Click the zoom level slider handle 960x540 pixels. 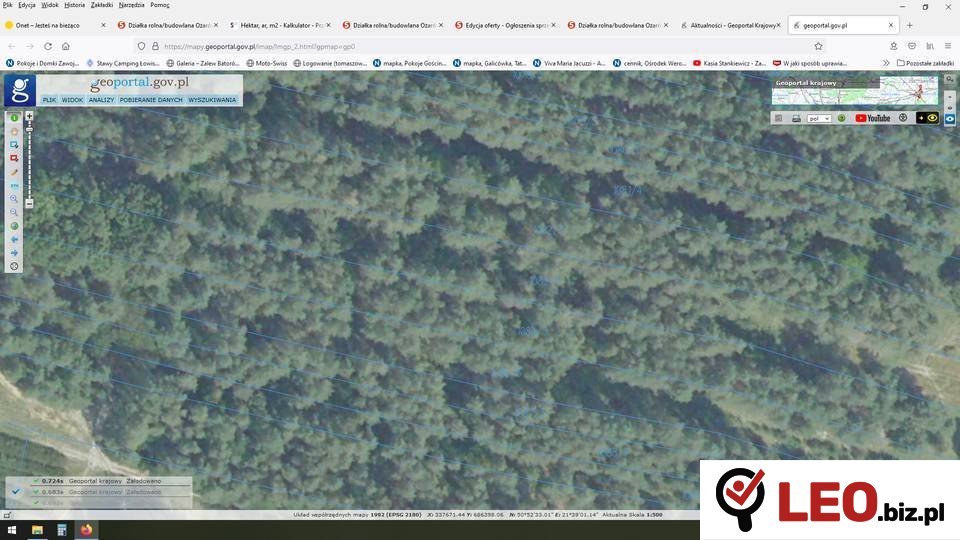coord(29,128)
